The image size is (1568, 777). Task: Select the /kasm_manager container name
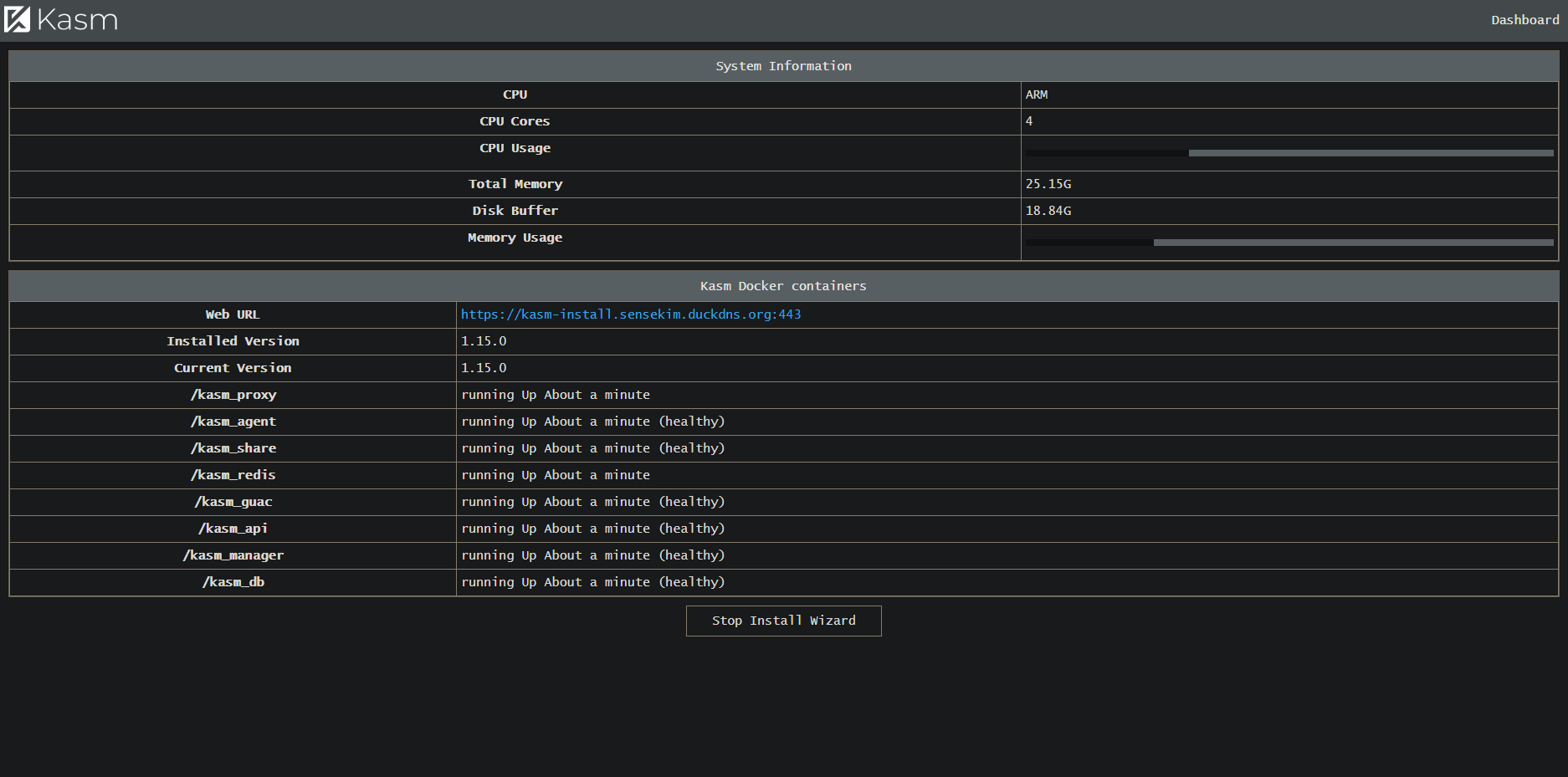pyautogui.click(x=233, y=555)
